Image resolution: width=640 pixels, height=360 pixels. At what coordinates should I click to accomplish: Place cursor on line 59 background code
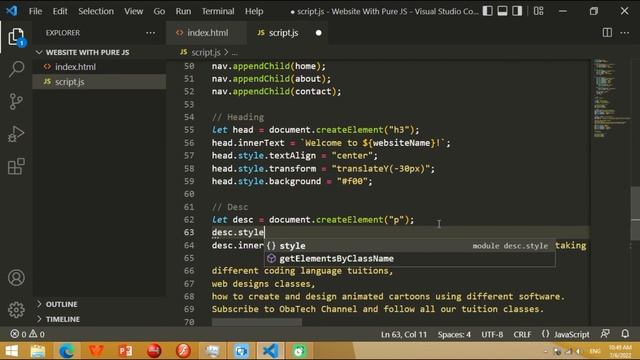tap(292, 181)
